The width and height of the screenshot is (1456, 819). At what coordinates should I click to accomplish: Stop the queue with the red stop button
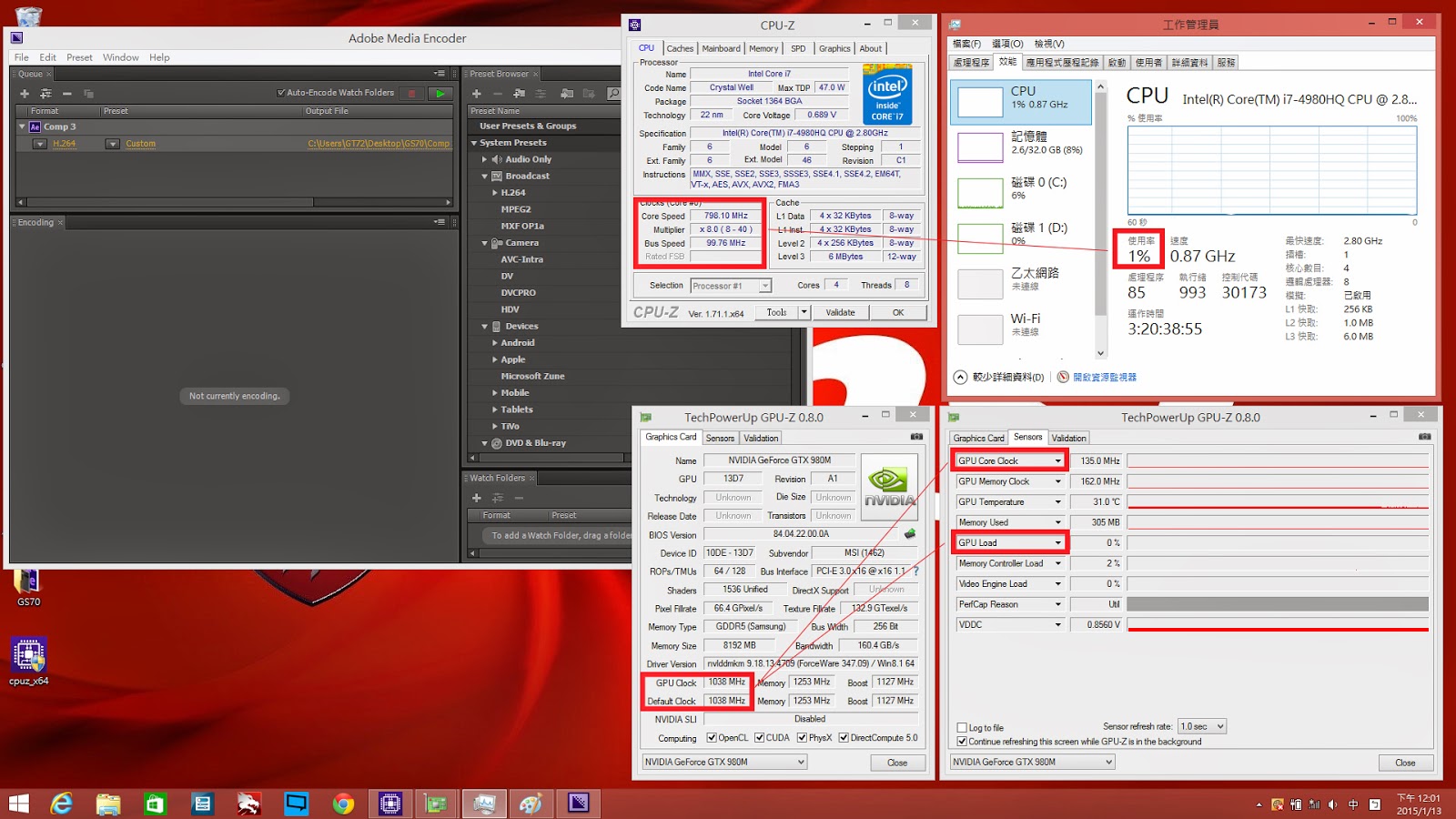coord(412,93)
